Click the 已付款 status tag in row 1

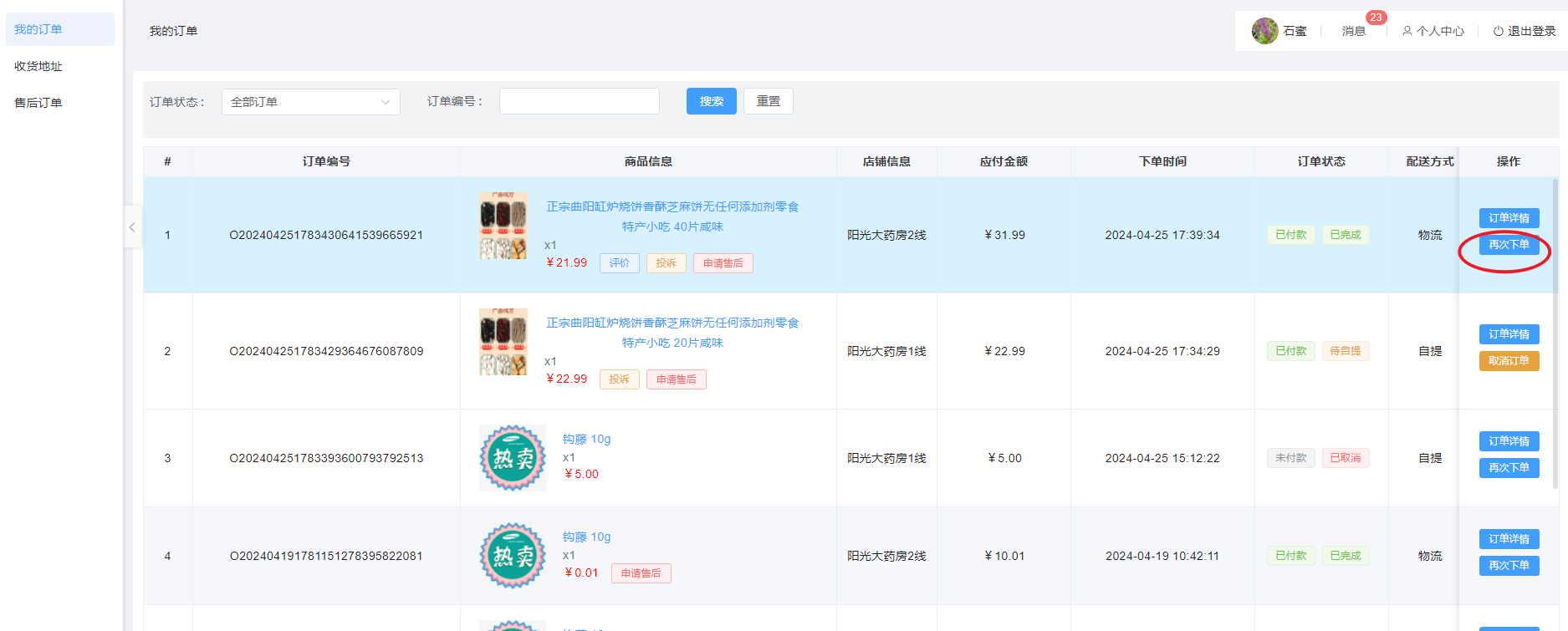click(1291, 235)
